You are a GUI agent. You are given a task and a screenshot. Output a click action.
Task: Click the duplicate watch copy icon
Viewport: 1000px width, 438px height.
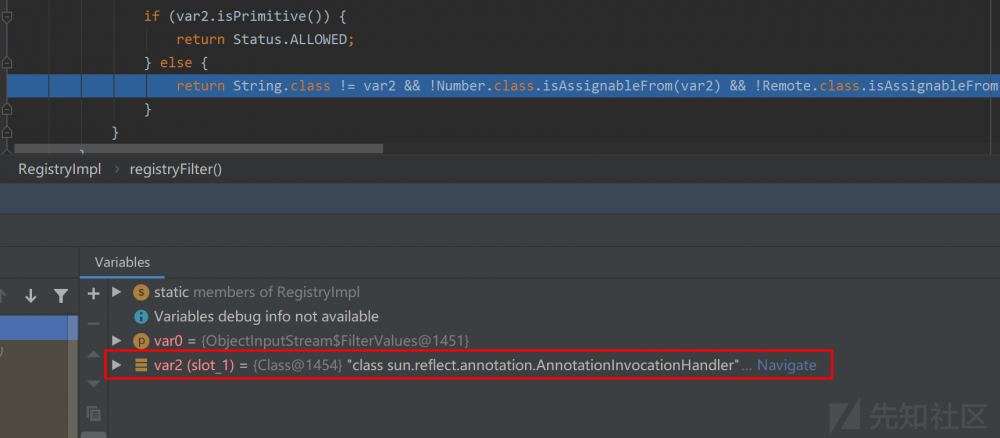click(94, 413)
